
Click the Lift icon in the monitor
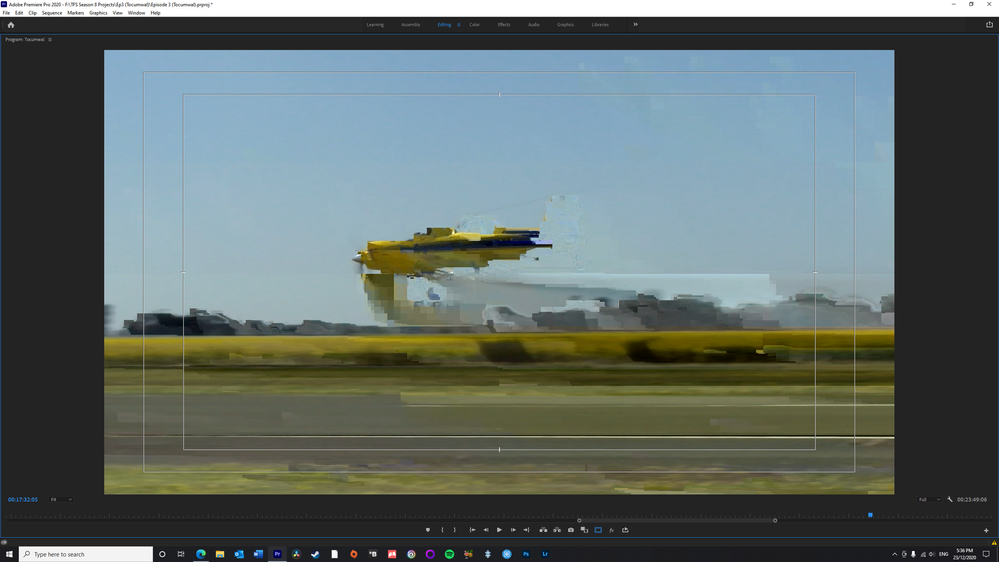543,530
